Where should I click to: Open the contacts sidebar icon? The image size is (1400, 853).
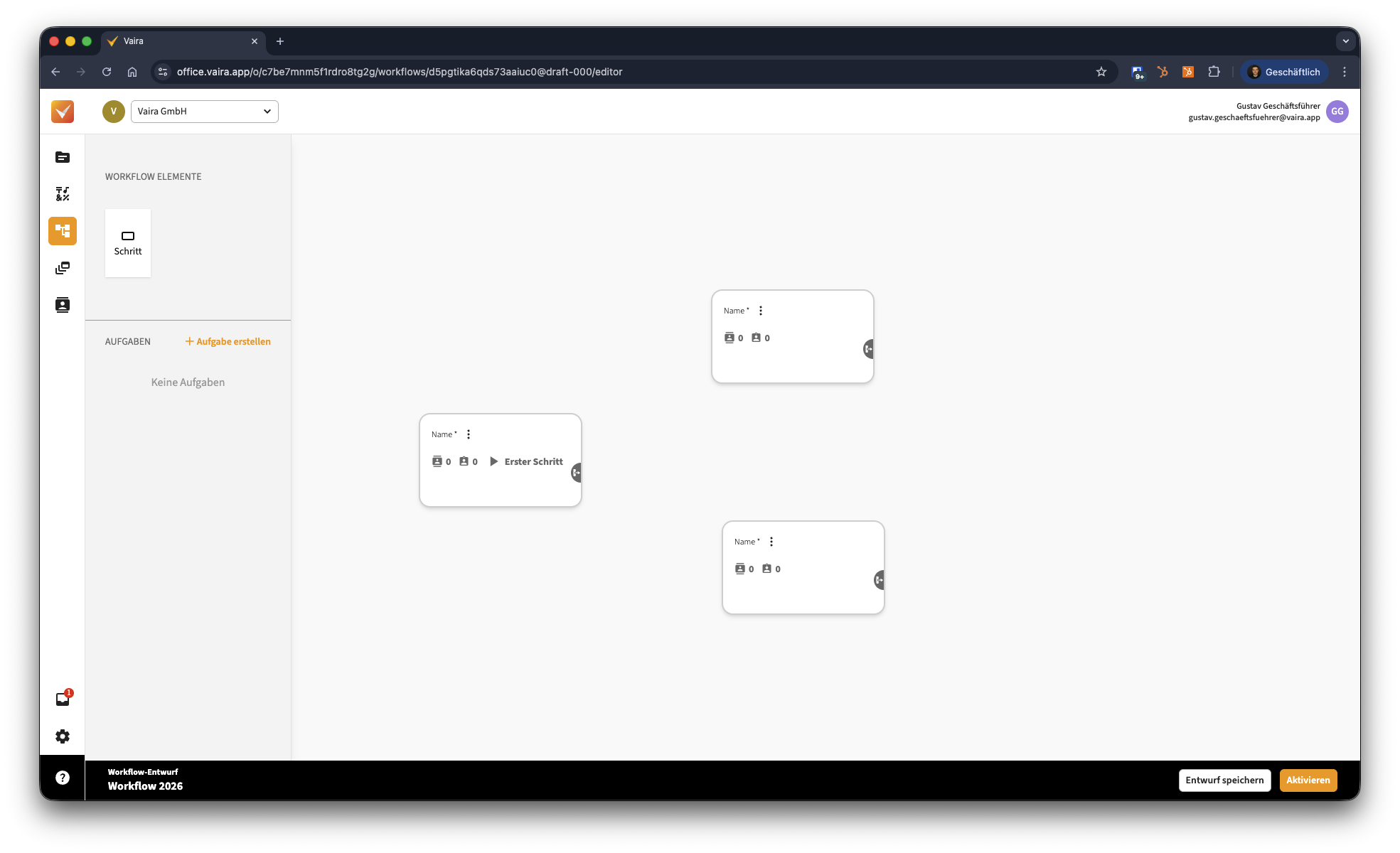(x=63, y=305)
